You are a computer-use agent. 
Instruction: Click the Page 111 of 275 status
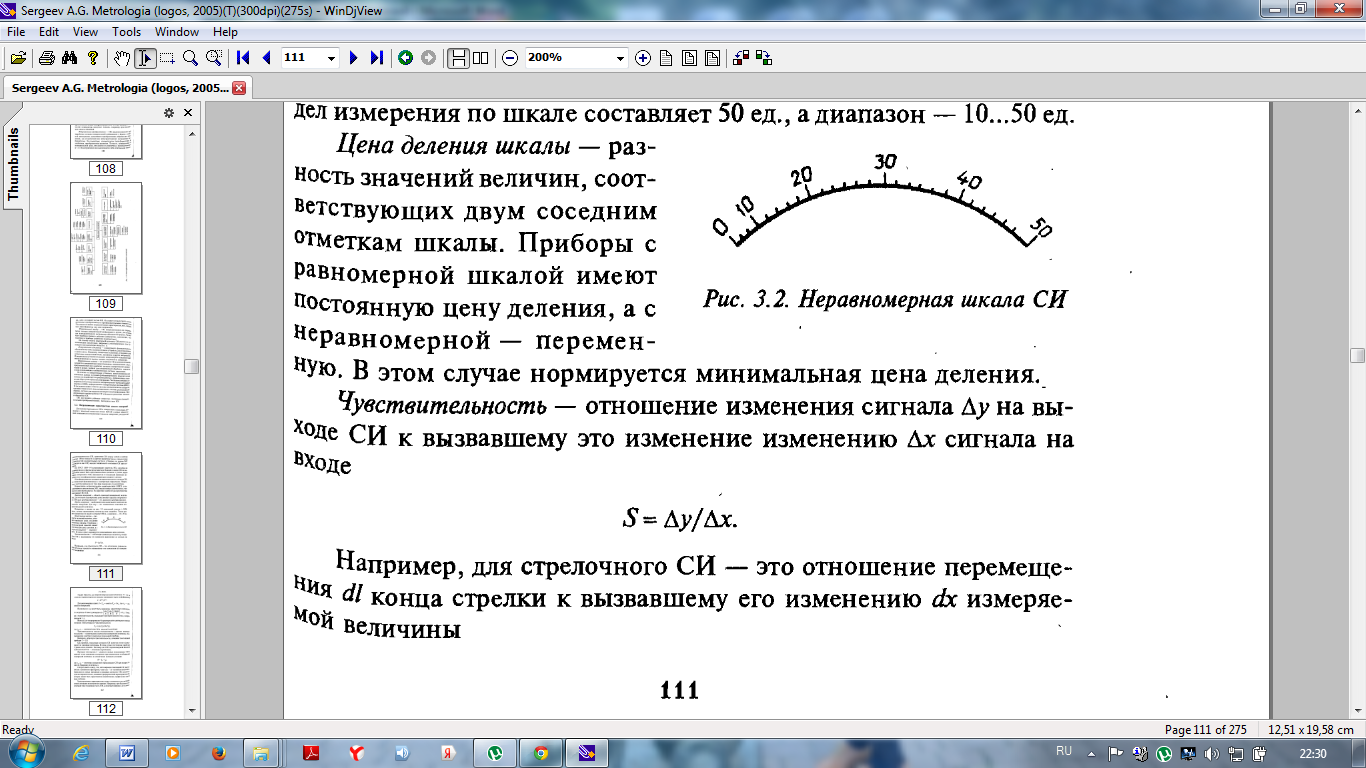(1206, 729)
